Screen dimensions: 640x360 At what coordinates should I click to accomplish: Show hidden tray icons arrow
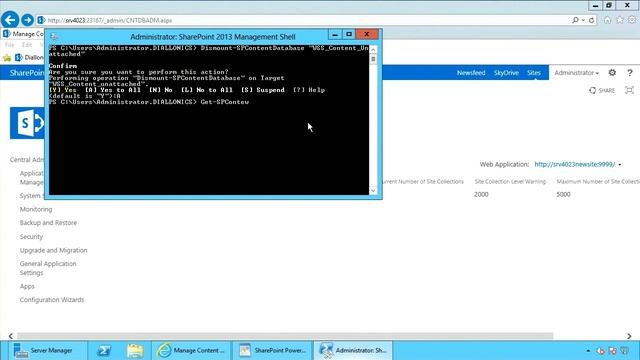pyautogui.click(x=588, y=351)
